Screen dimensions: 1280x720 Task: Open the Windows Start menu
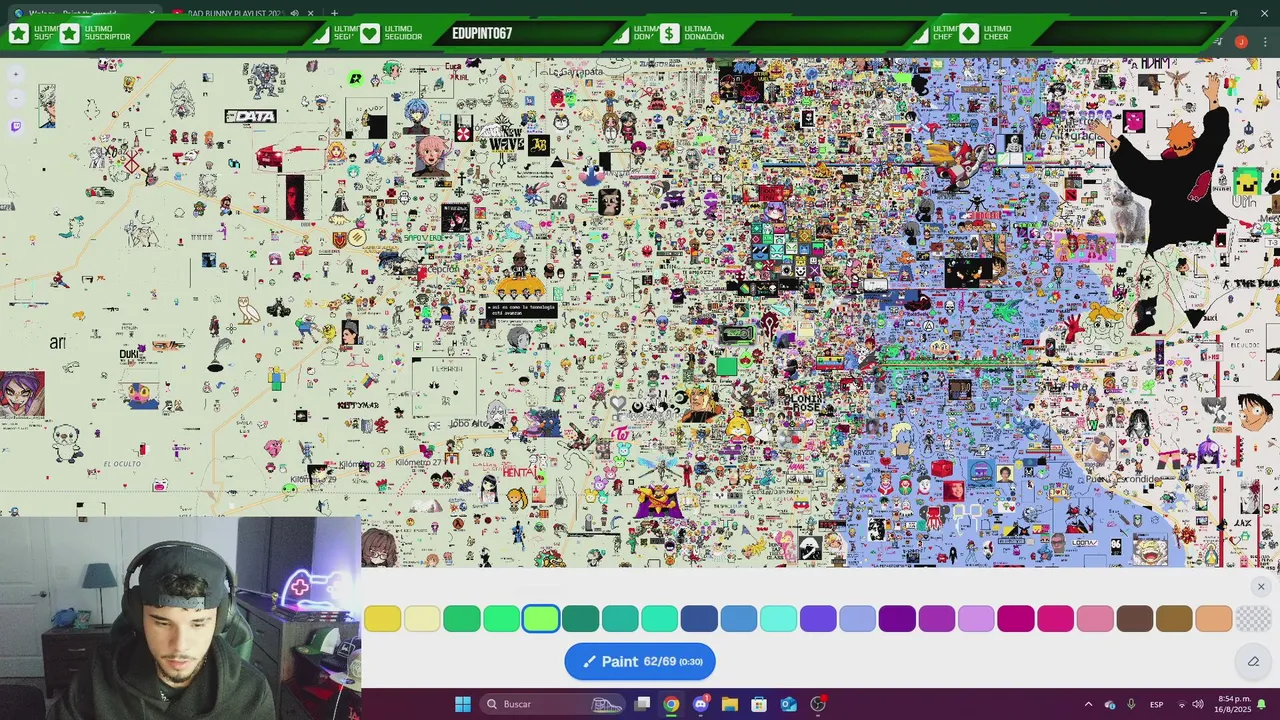tap(463, 704)
